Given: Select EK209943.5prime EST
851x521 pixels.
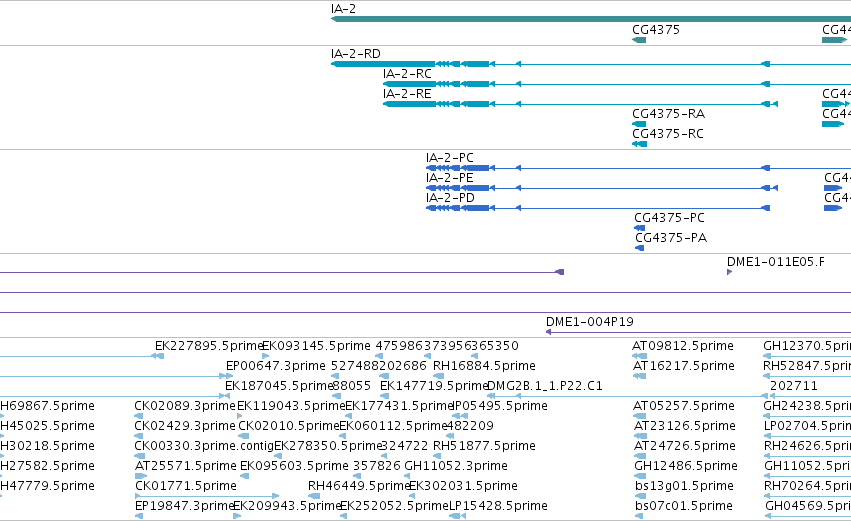Looking at the screenshot, I should point(287,506).
